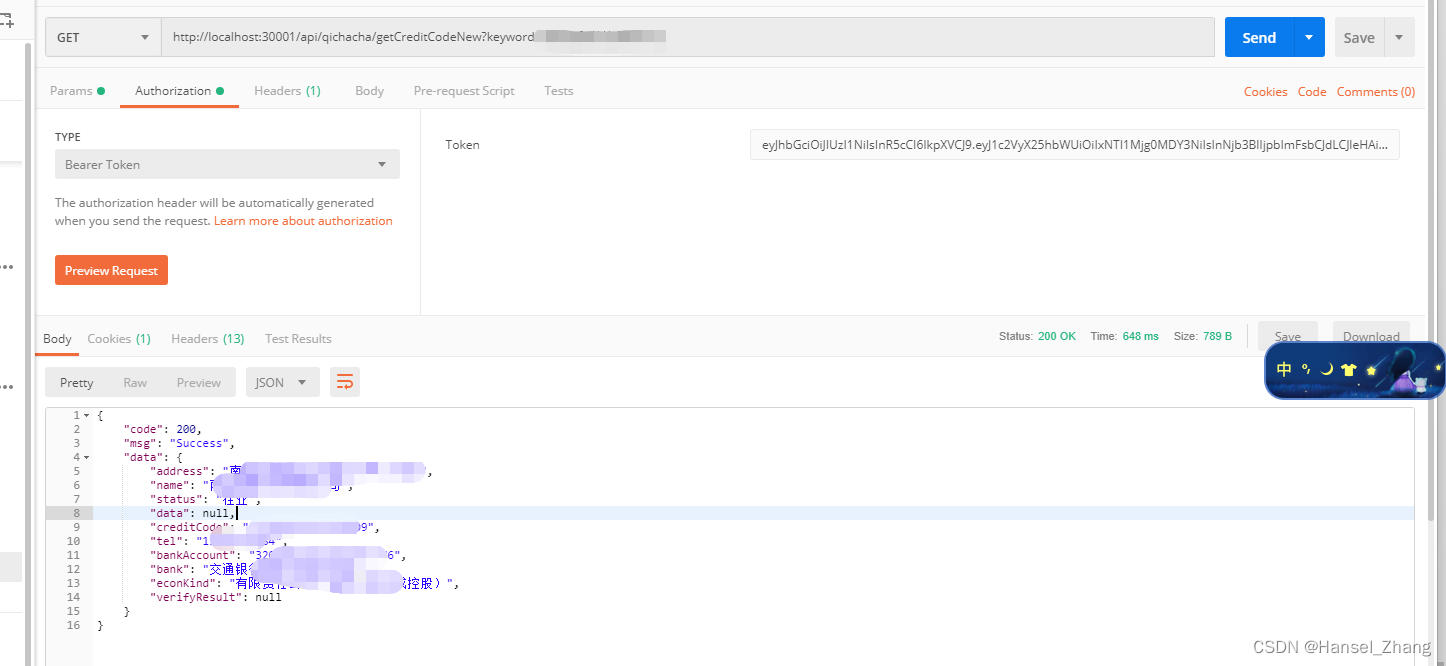Screen dimensions: 1446x666
Task: Switch to the Params tab
Action: point(77,90)
